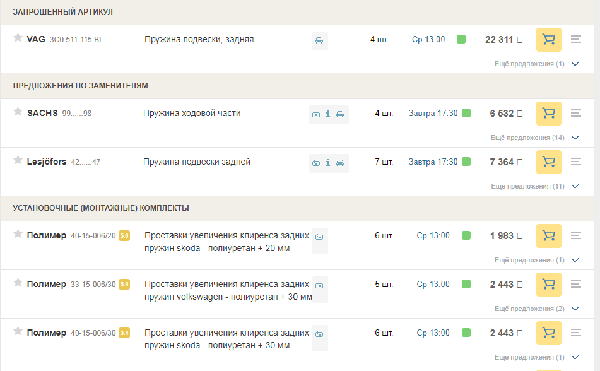Star Полимер 40-15-006/20 as favorite
The width and height of the screenshot is (600, 371).
18,234
